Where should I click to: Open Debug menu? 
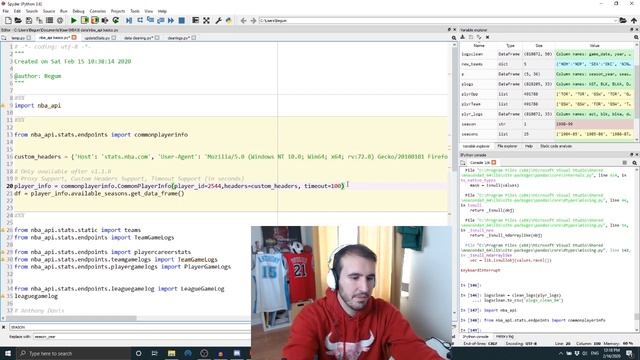(x=78, y=11)
